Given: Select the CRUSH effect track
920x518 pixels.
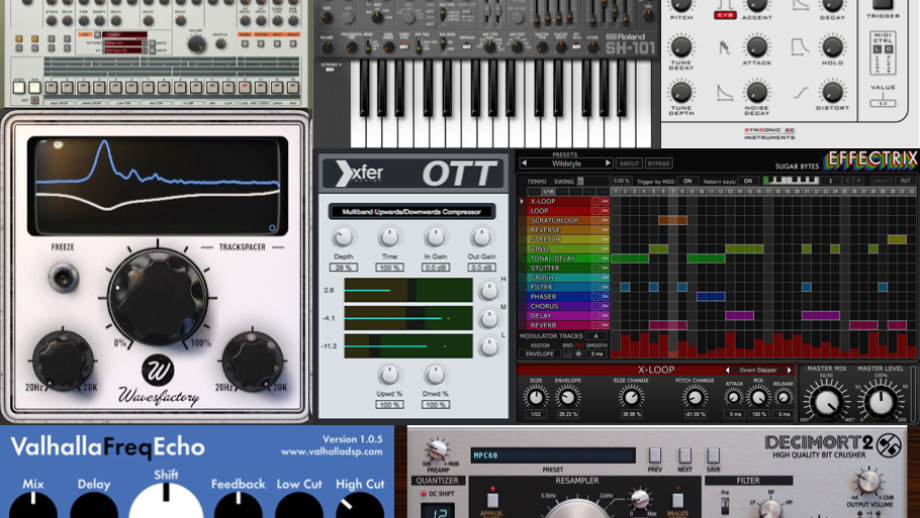Looking at the screenshot, I should pyautogui.click(x=560, y=277).
